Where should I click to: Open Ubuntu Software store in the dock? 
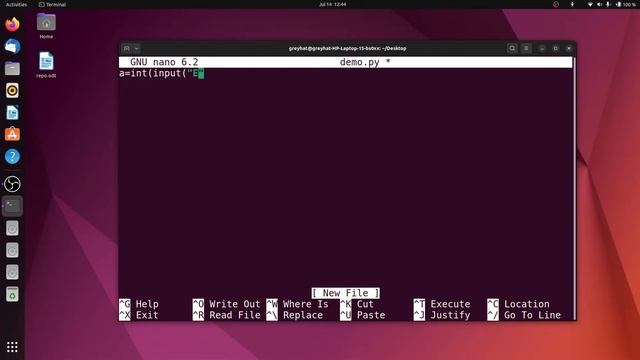coord(12,134)
